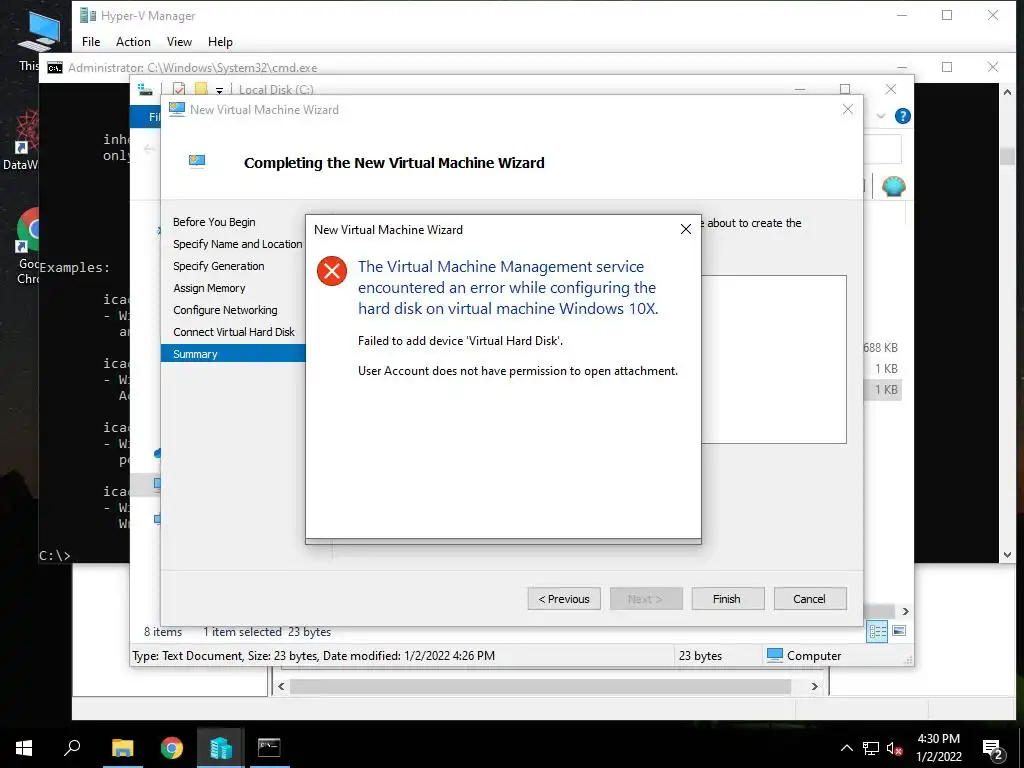Click the Hyper-V horizontal scrollbar track
The image size is (1024, 768).
pyautogui.click(x=540, y=686)
